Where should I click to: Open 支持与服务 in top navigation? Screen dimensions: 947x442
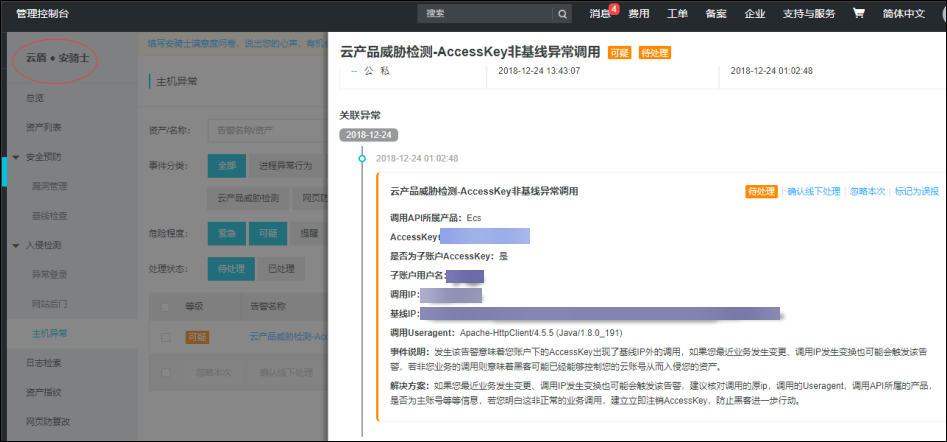tap(809, 14)
